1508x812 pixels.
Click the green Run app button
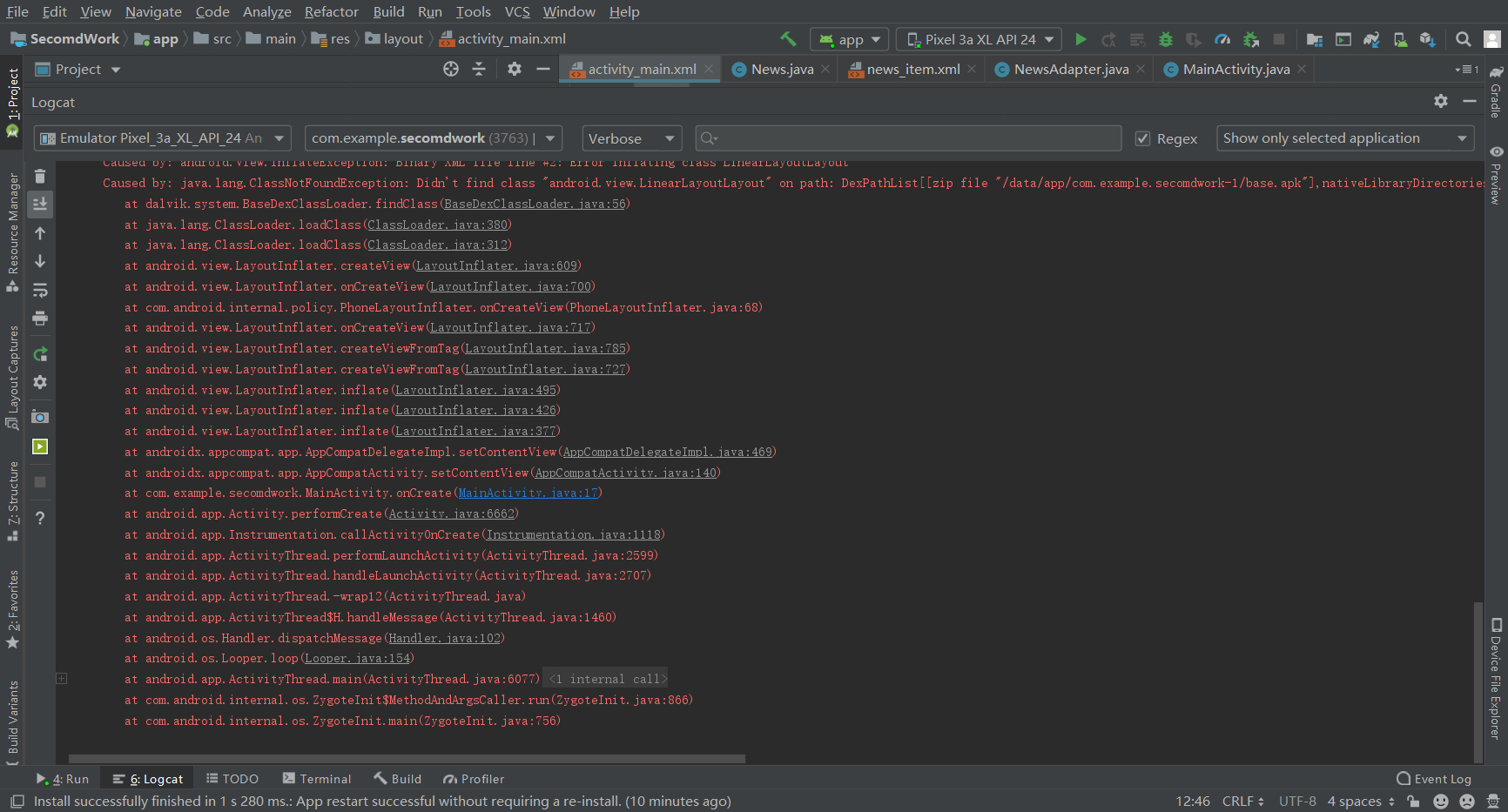(1081, 39)
